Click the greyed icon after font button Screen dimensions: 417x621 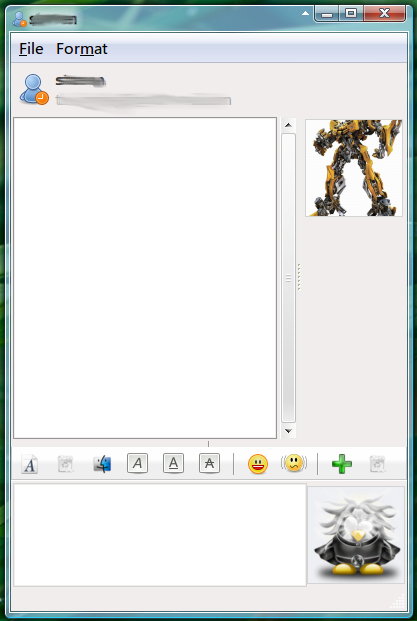click(66, 464)
